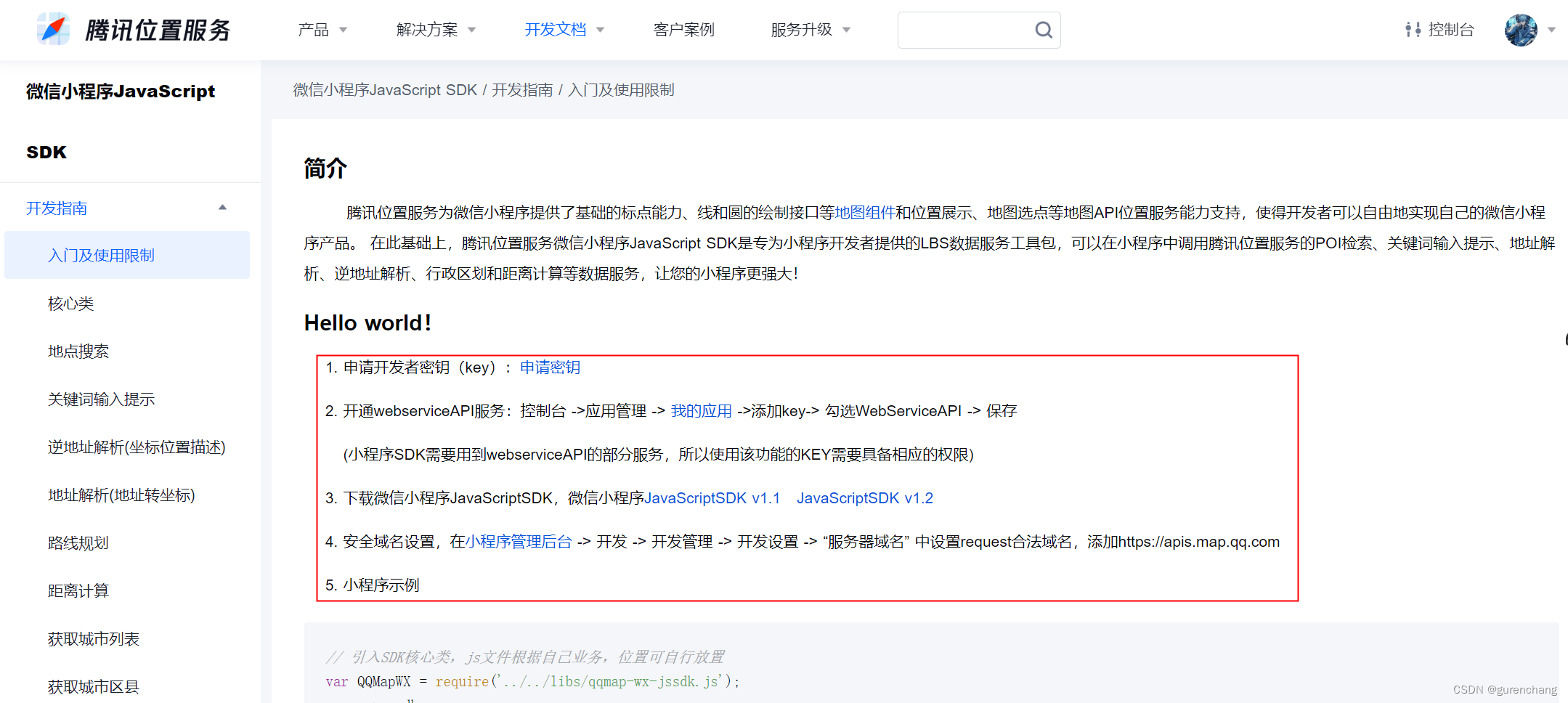Open the 服务升级 dropdown menu
Image resolution: width=1568 pixels, height=703 pixels.
(811, 30)
